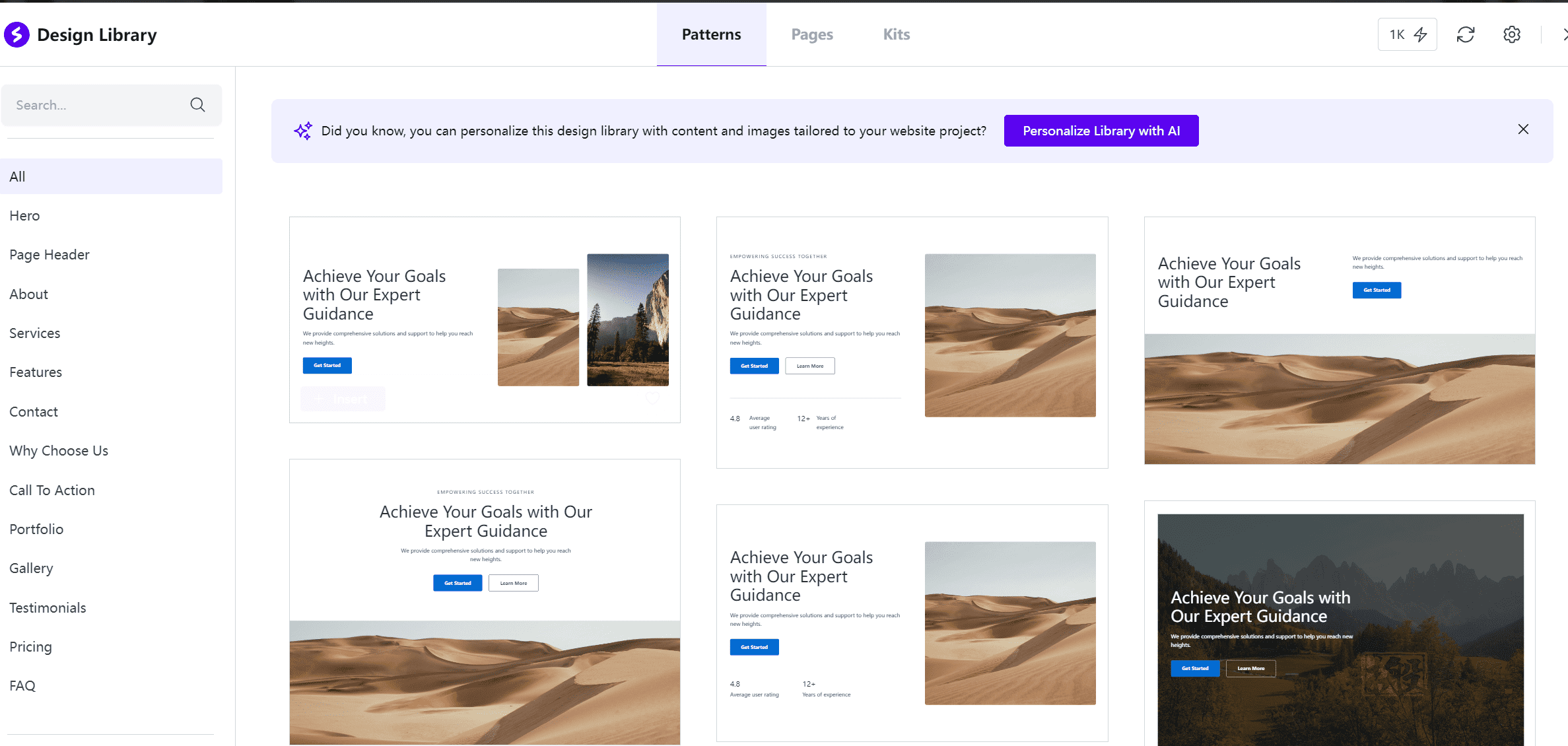Image resolution: width=1568 pixels, height=746 pixels.
Task: Select the Why Choose Us category
Action: [111, 451]
